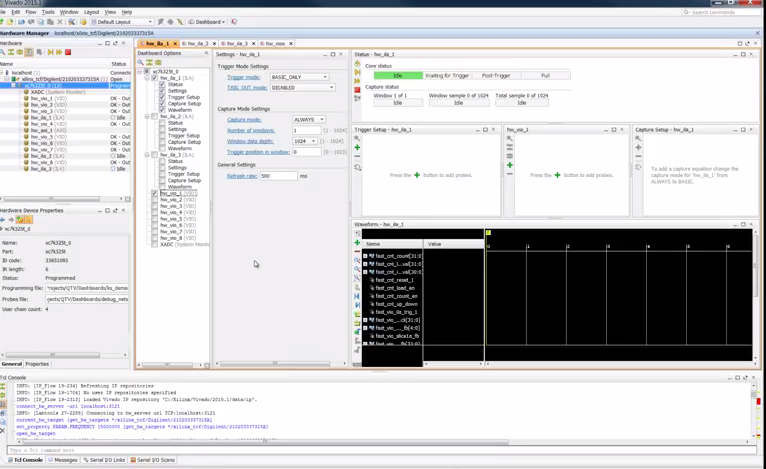Screen dimensions: 766x469
Task: Click Hardware panel horizontal scrollbar
Action: point(51,199)
